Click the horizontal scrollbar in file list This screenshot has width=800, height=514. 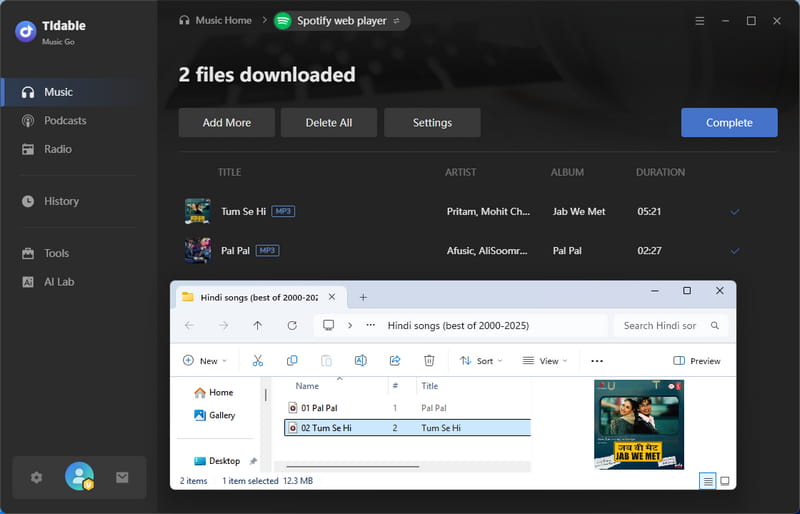[x=353, y=466]
